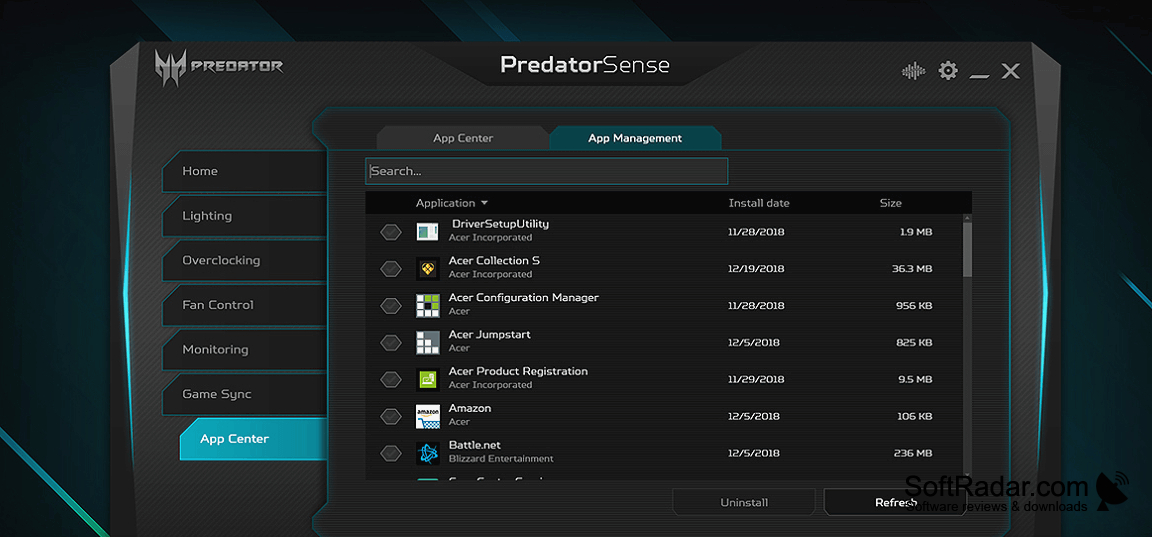
Task: Click the Predator logo
Action: tap(219, 67)
